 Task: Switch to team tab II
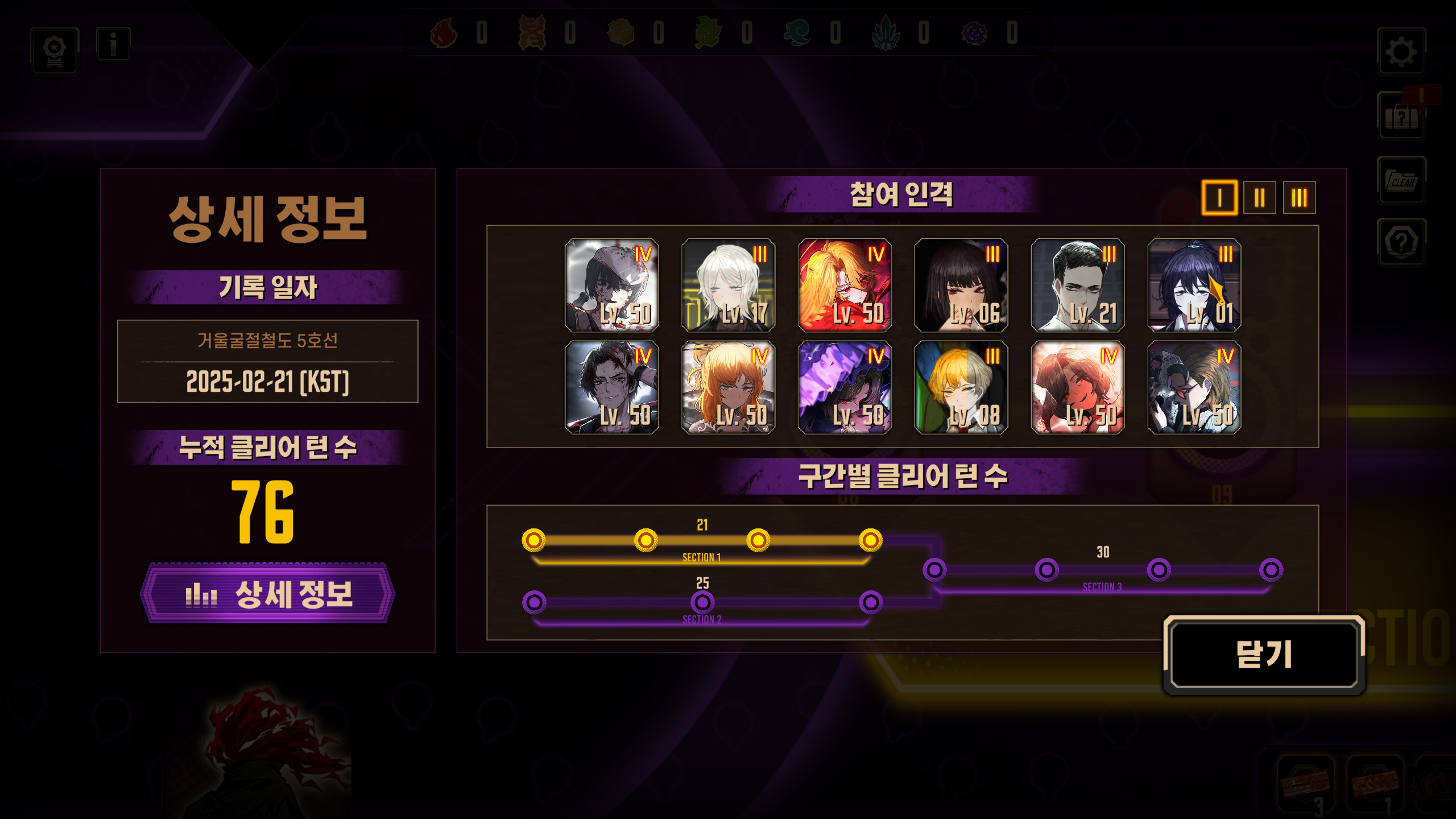click(x=1259, y=197)
